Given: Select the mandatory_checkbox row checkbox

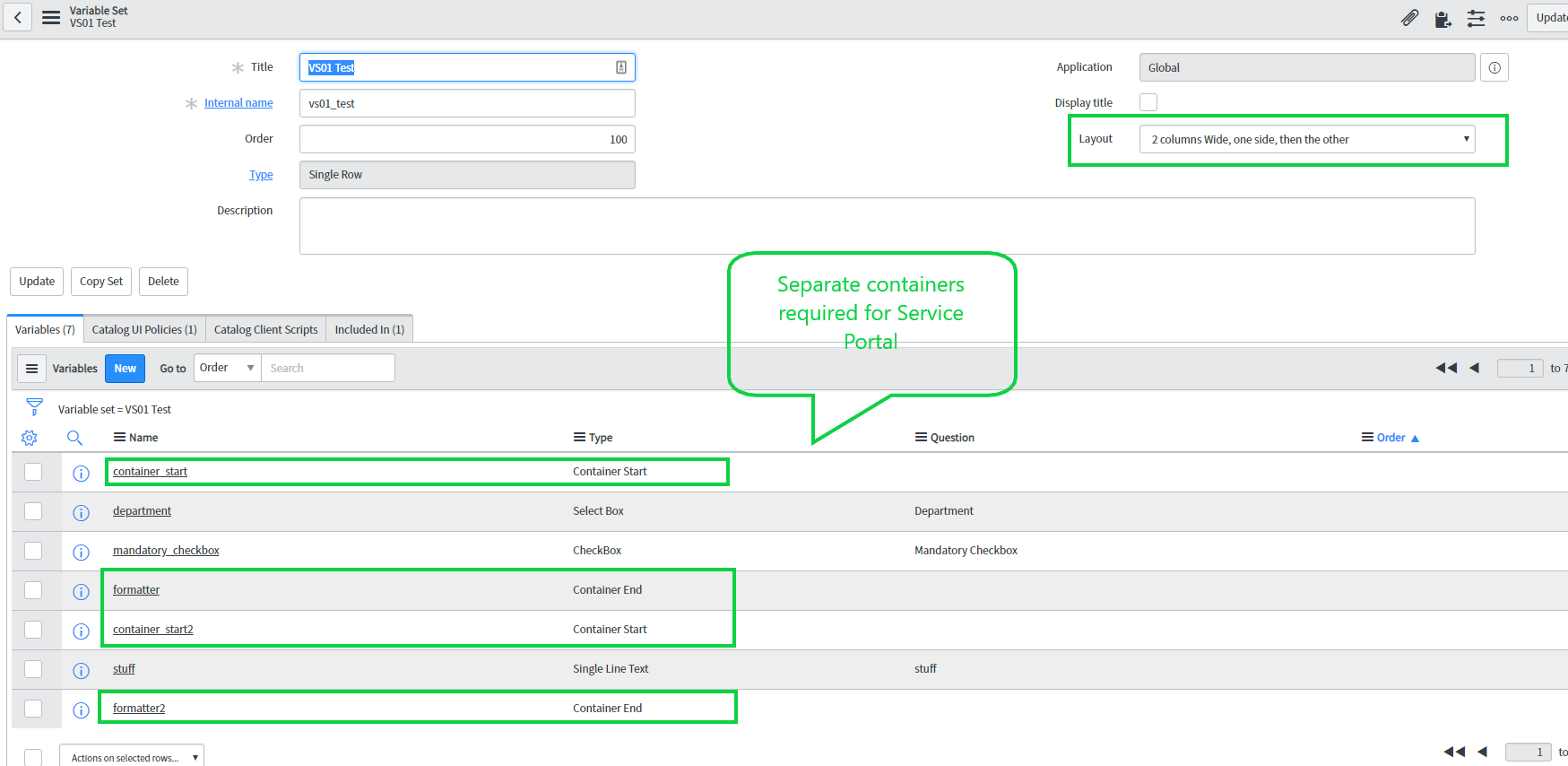Looking at the screenshot, I should coord(33,551).
